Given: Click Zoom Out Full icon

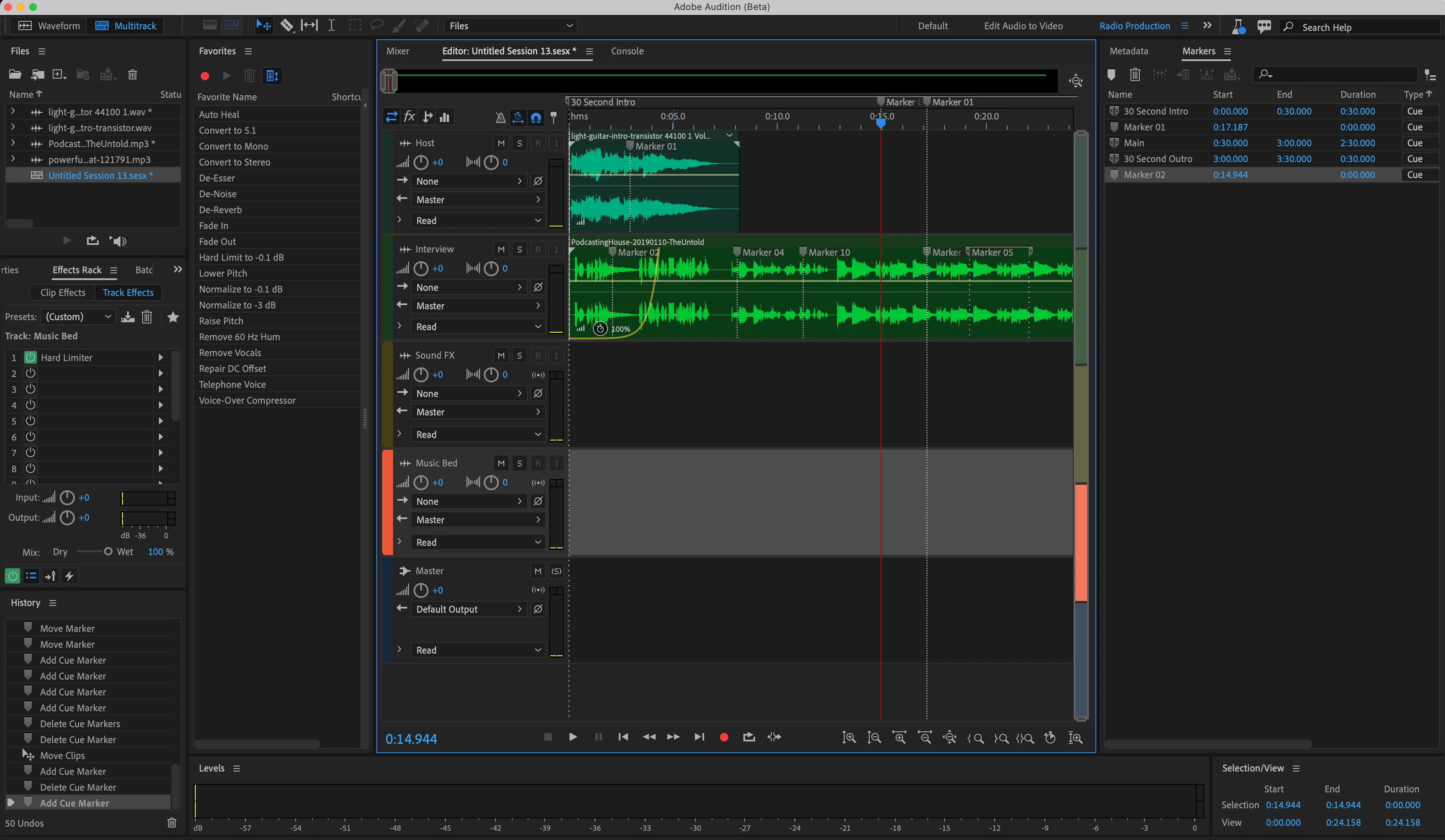Looking at the screenshot, I should pos(949,738).
